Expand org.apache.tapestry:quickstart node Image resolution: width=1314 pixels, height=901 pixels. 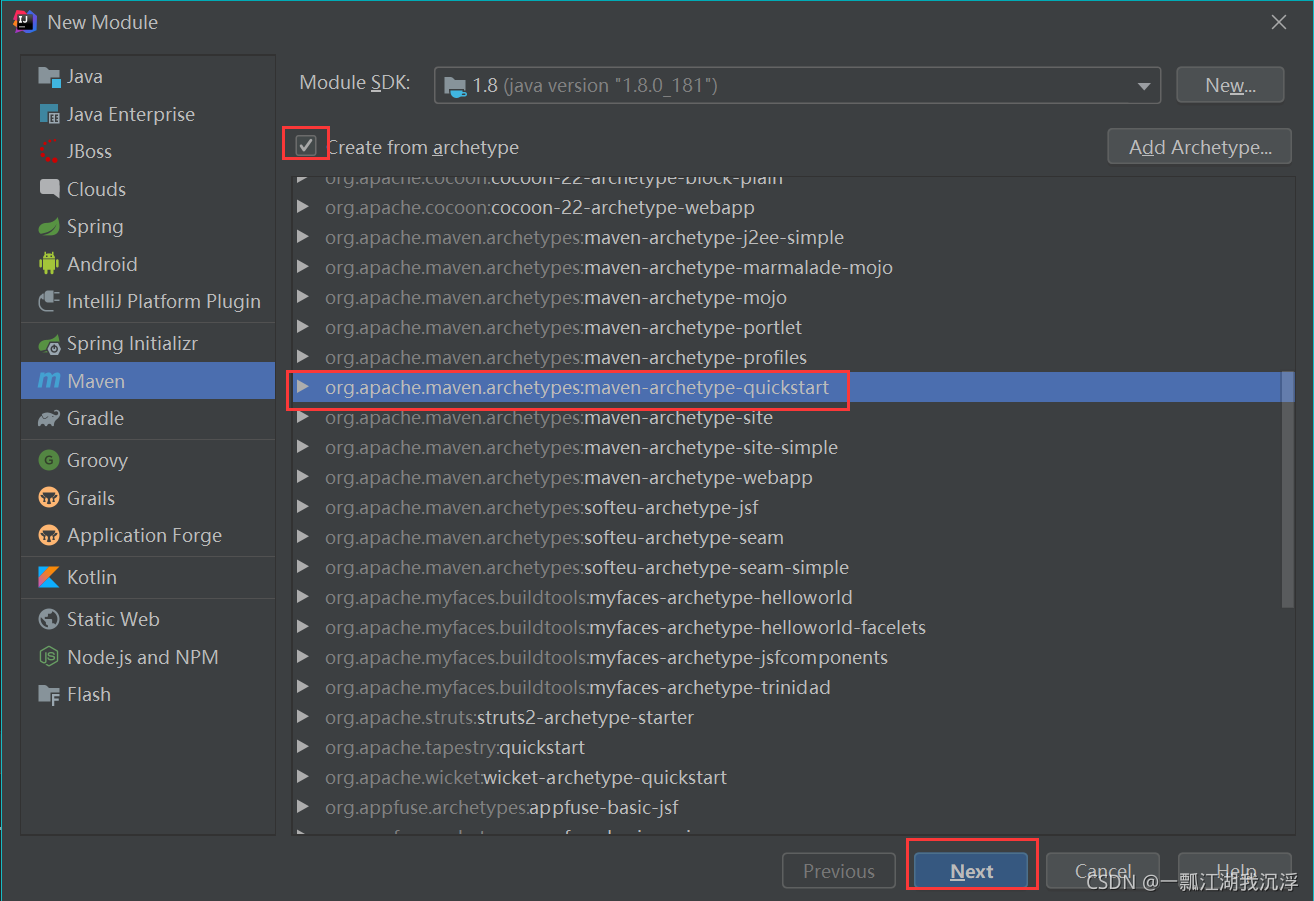tap(303, 748)
